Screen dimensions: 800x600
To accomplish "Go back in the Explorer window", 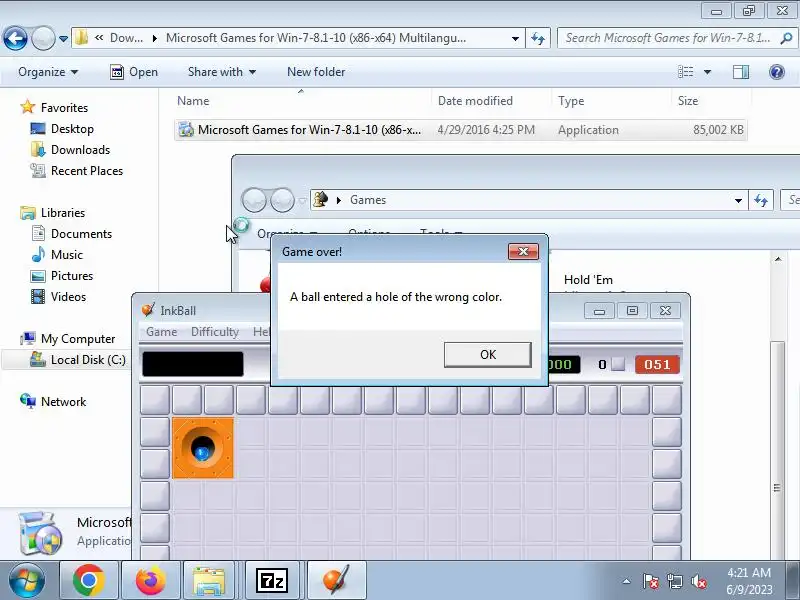I will tap(15, 38).
